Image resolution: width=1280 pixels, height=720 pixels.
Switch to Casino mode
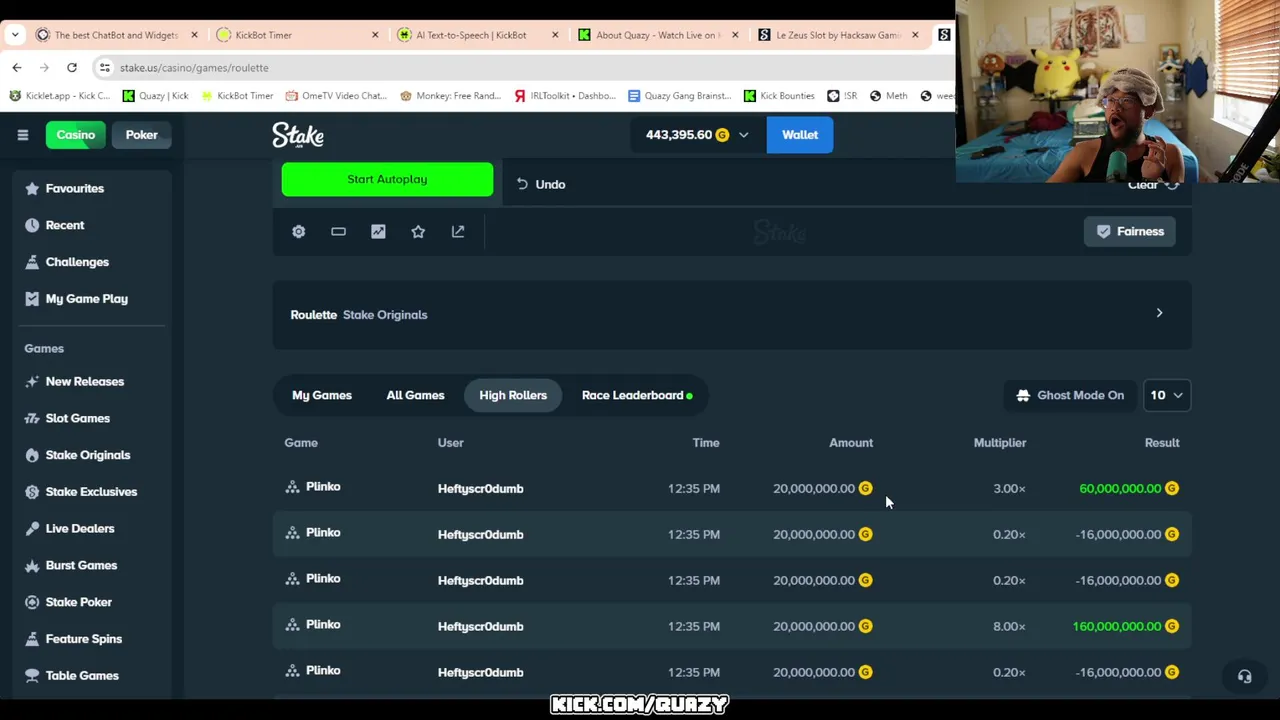coord(75,135)
